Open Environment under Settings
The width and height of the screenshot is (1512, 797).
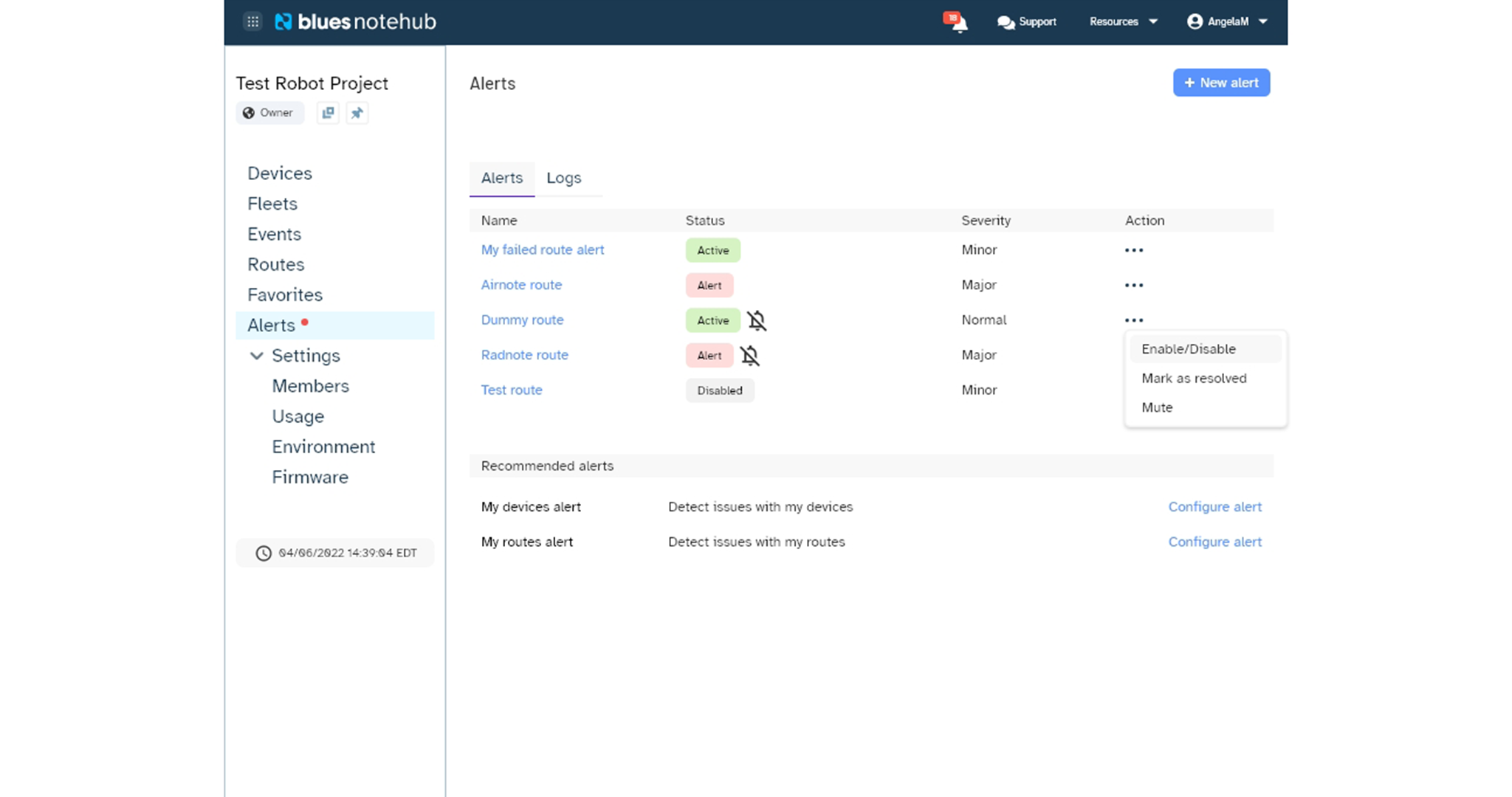coord(323,446)
